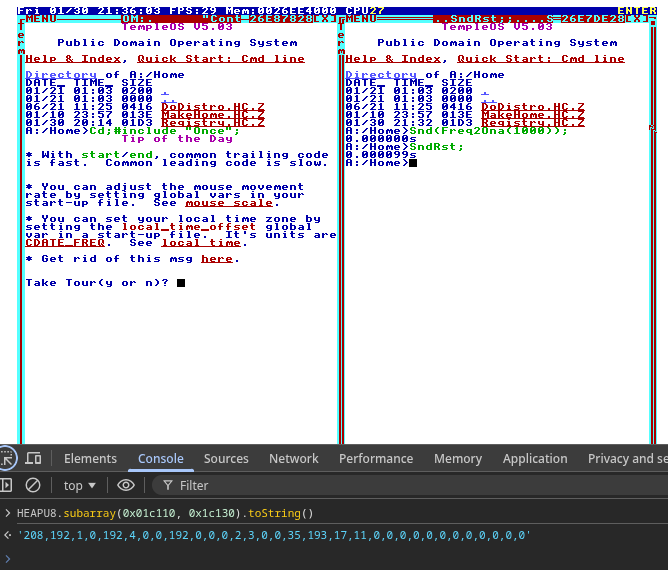The height and width of the screenshot is (570, 668).
Task: Toggle the device toolbar icon
Action: click(34, 458)
